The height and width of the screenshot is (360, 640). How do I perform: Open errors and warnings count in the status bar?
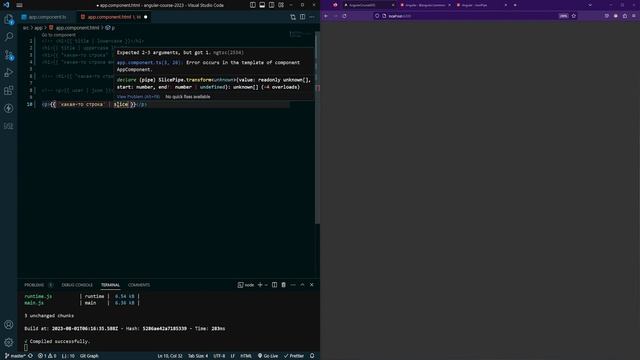(x=47, y=356)
